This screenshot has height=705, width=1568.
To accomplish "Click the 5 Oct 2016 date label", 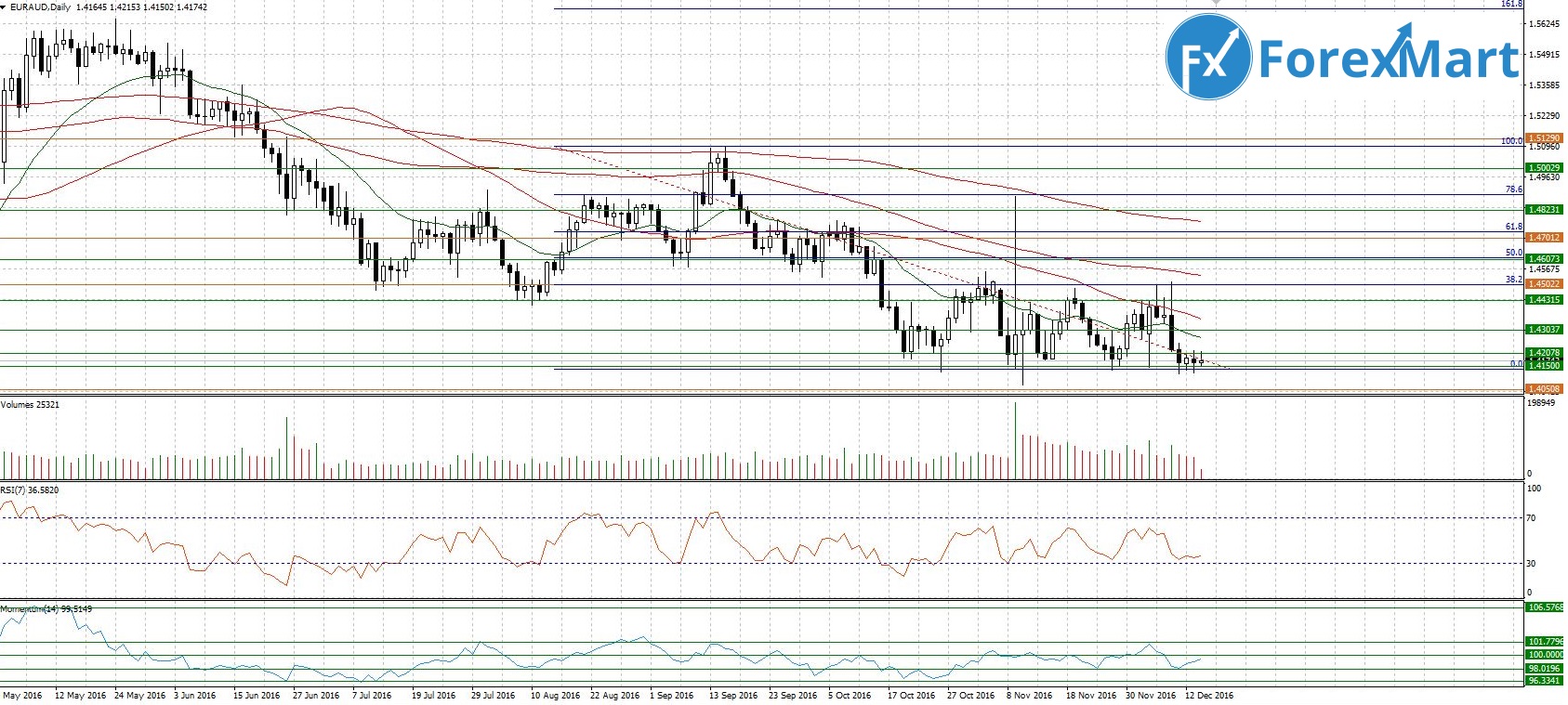I will tap(850, 696).
